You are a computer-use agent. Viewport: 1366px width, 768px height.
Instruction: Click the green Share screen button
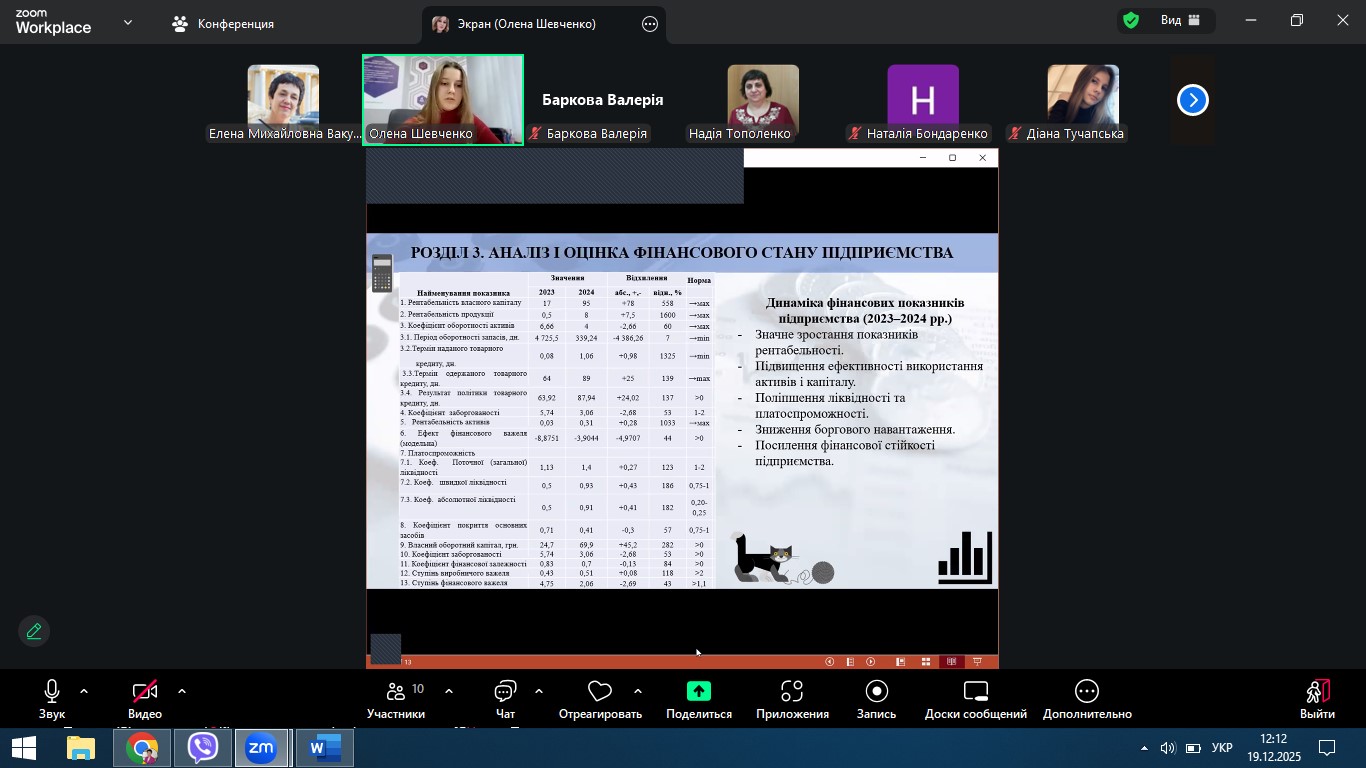coord(699,692)
